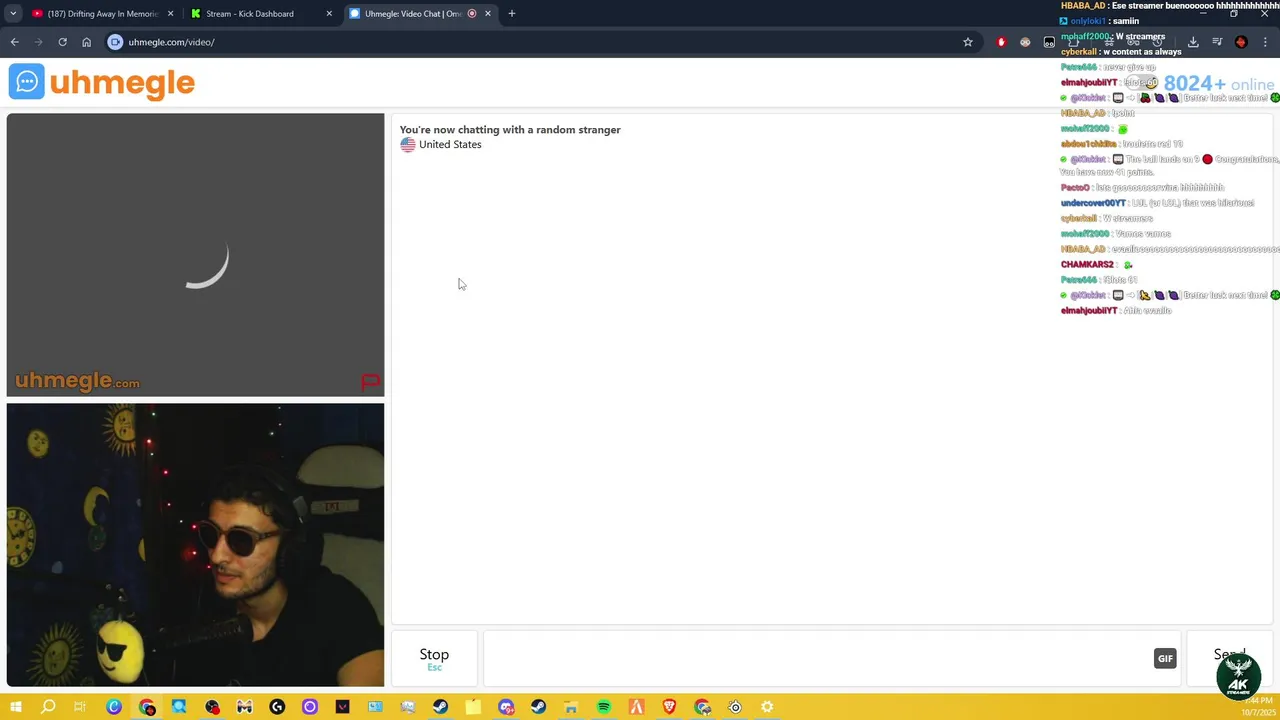Open the Windows Start menu

16,707
